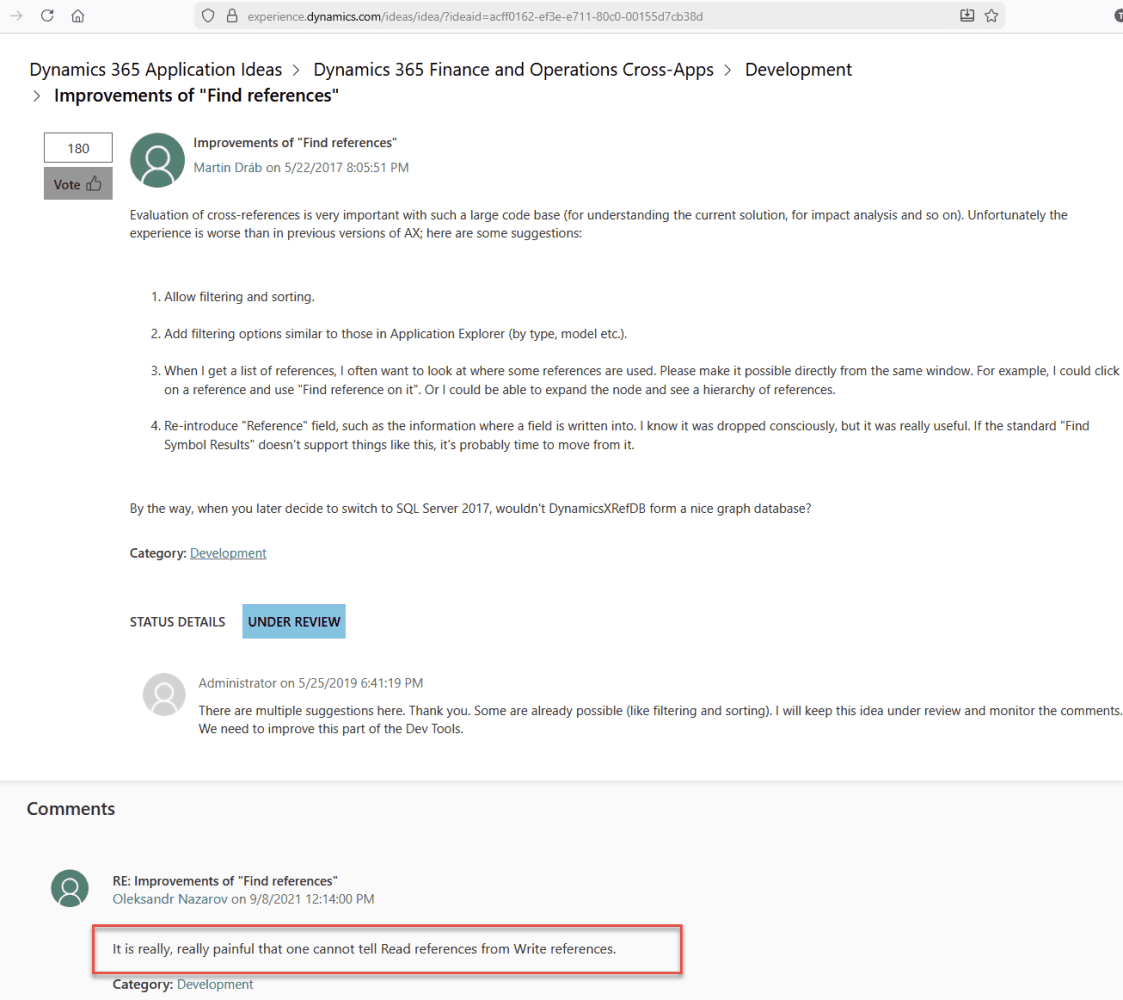This screenshot has height=1000, width=1123.
Task: Open Dynamics 365 Application Ideas breadcrumb
Action: [x=156, y=70]
